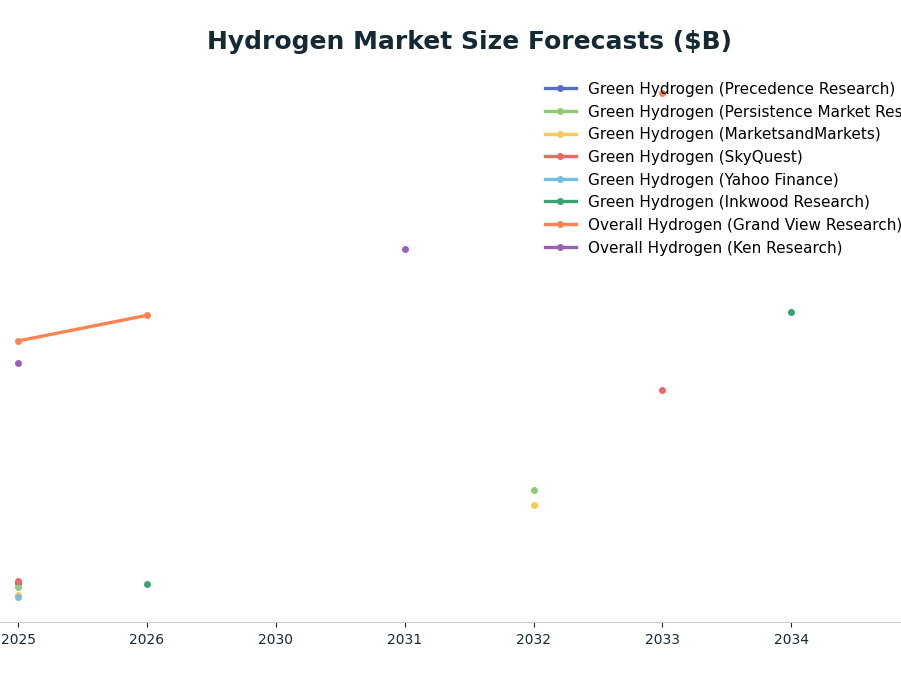The width and height of the screenshot is (901, 676).
Task: Select the Overall Hydrogen (Ken Research) legend label
Action: tap(715, 248)
